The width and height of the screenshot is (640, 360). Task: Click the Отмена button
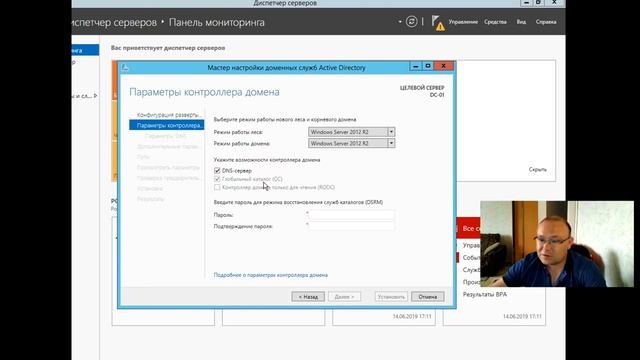click(427, 297)
